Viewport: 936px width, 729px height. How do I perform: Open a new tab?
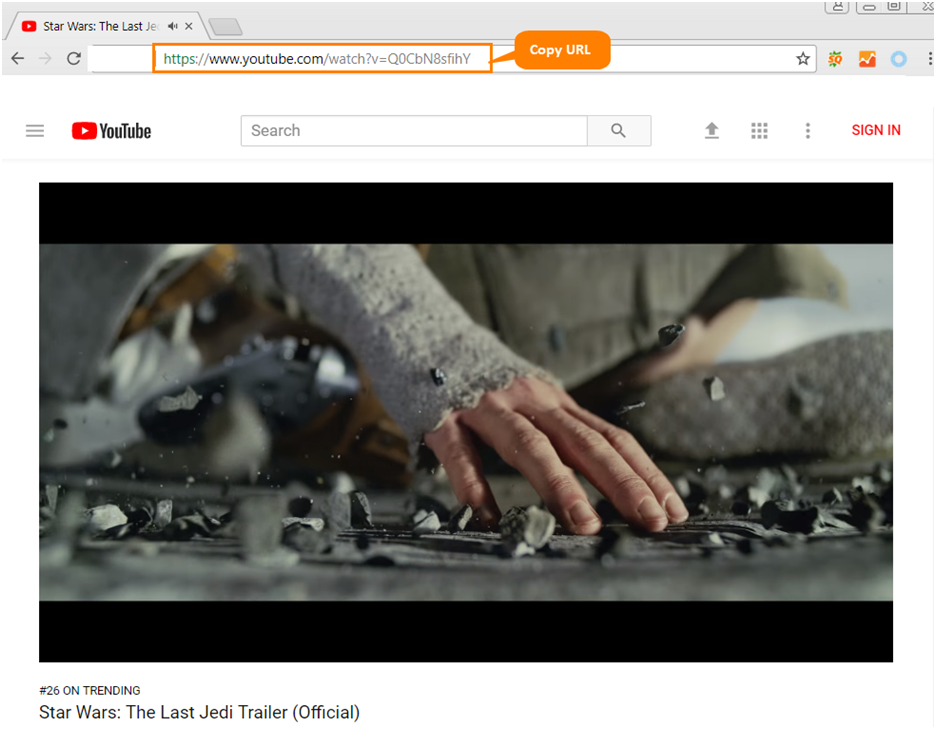click(226, 27)
